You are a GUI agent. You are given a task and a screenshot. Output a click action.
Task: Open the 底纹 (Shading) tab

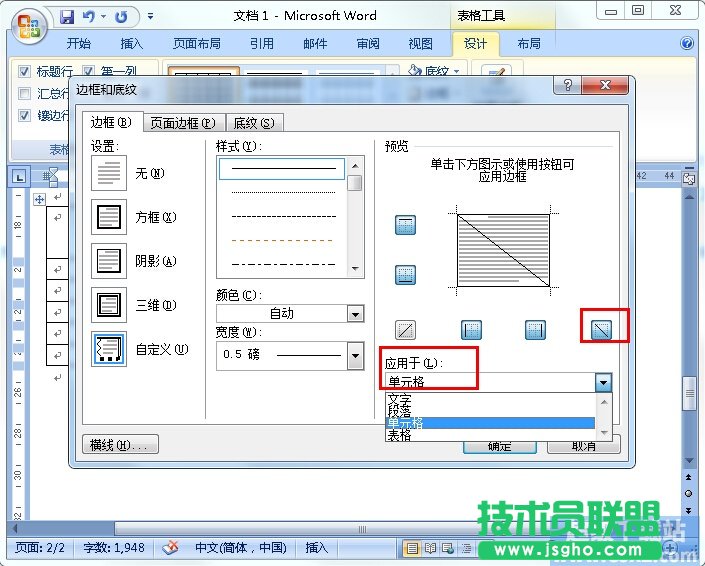254,123
